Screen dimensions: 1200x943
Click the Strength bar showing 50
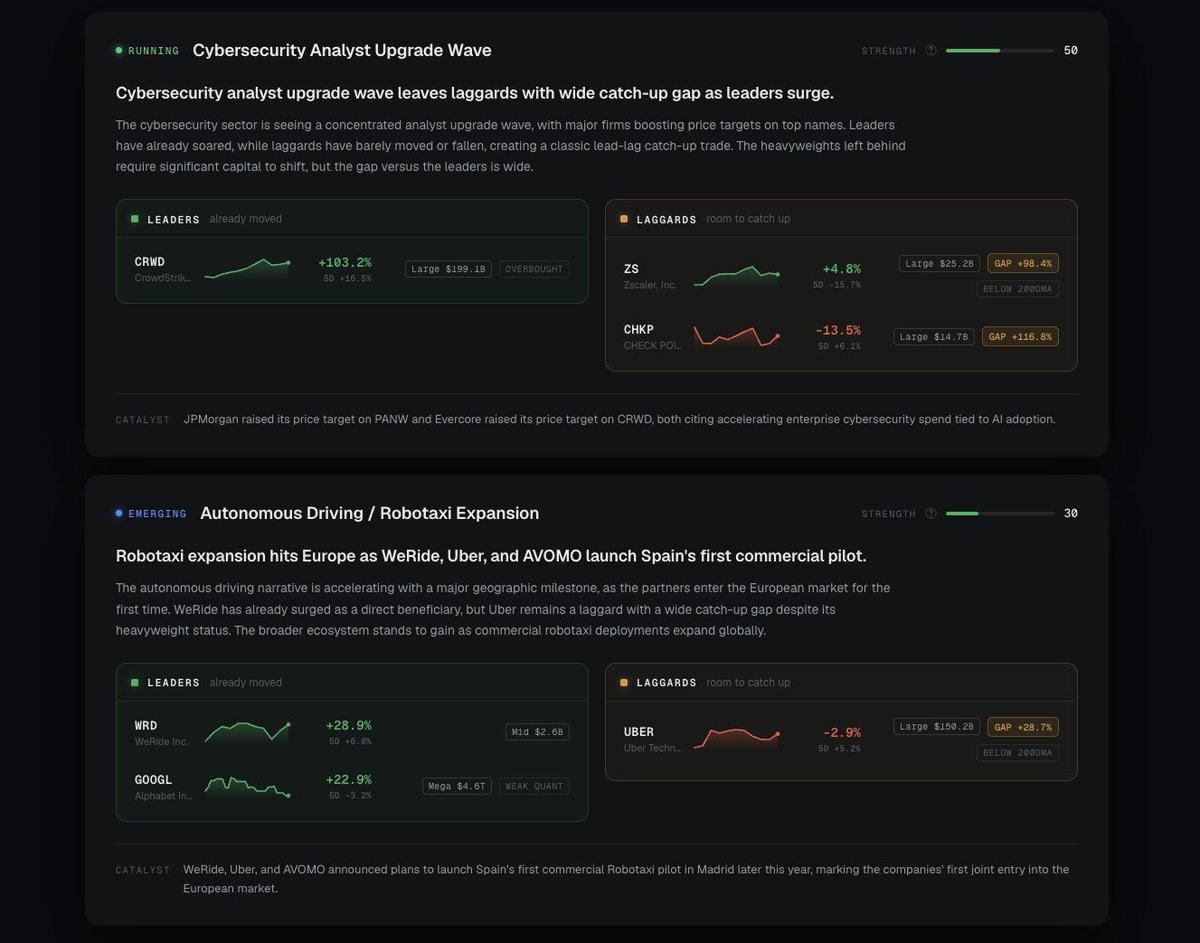(1000, 50)
